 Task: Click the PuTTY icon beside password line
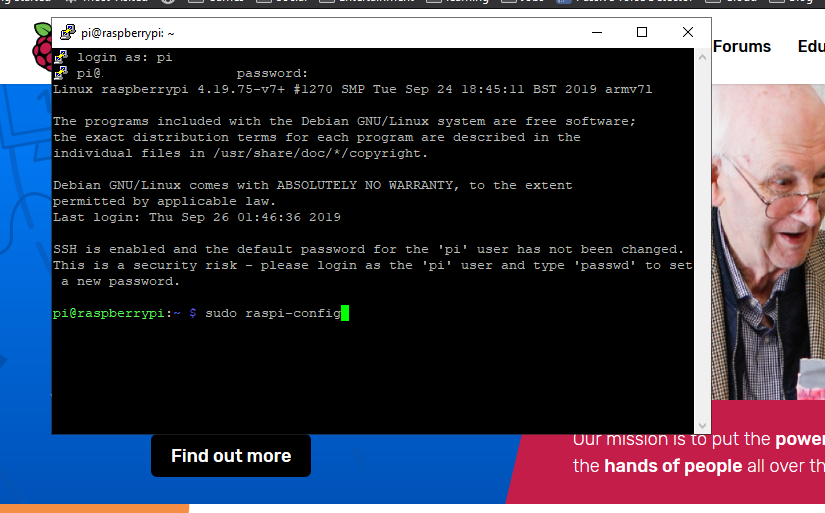(x=61, y=72)
